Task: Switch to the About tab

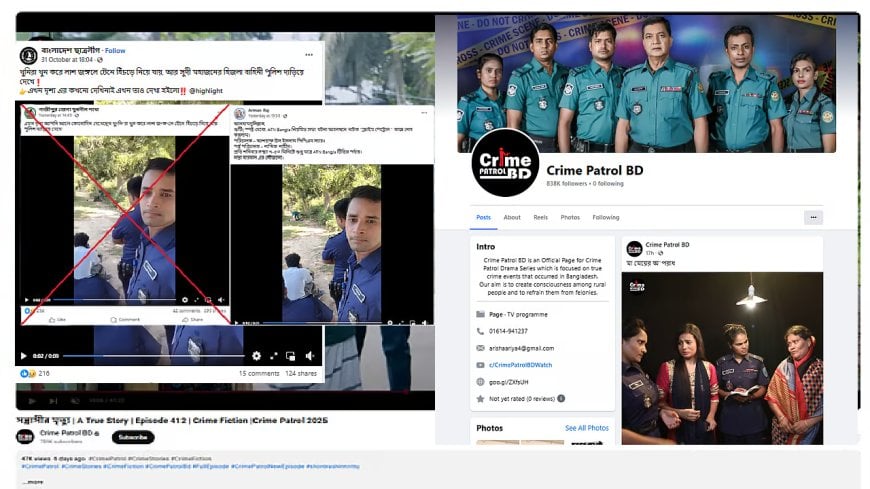Action: pyautogui.click(x=512, y=218)
